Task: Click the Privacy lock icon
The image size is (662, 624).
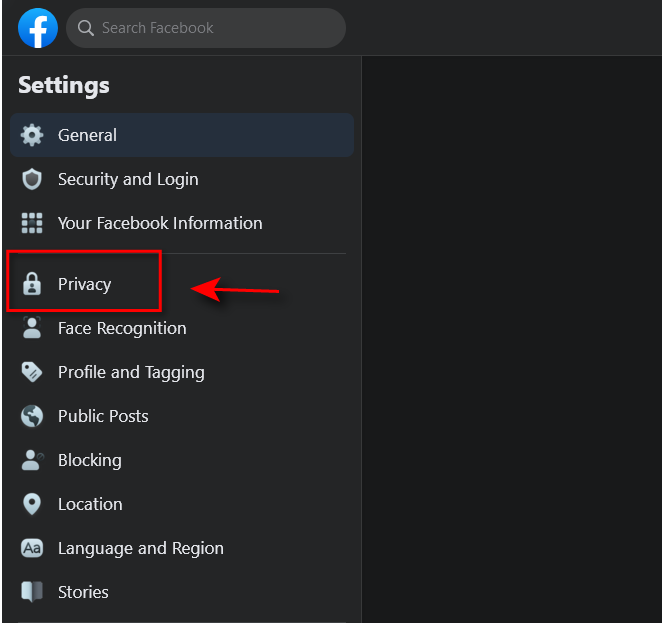Action: (32, 284)
